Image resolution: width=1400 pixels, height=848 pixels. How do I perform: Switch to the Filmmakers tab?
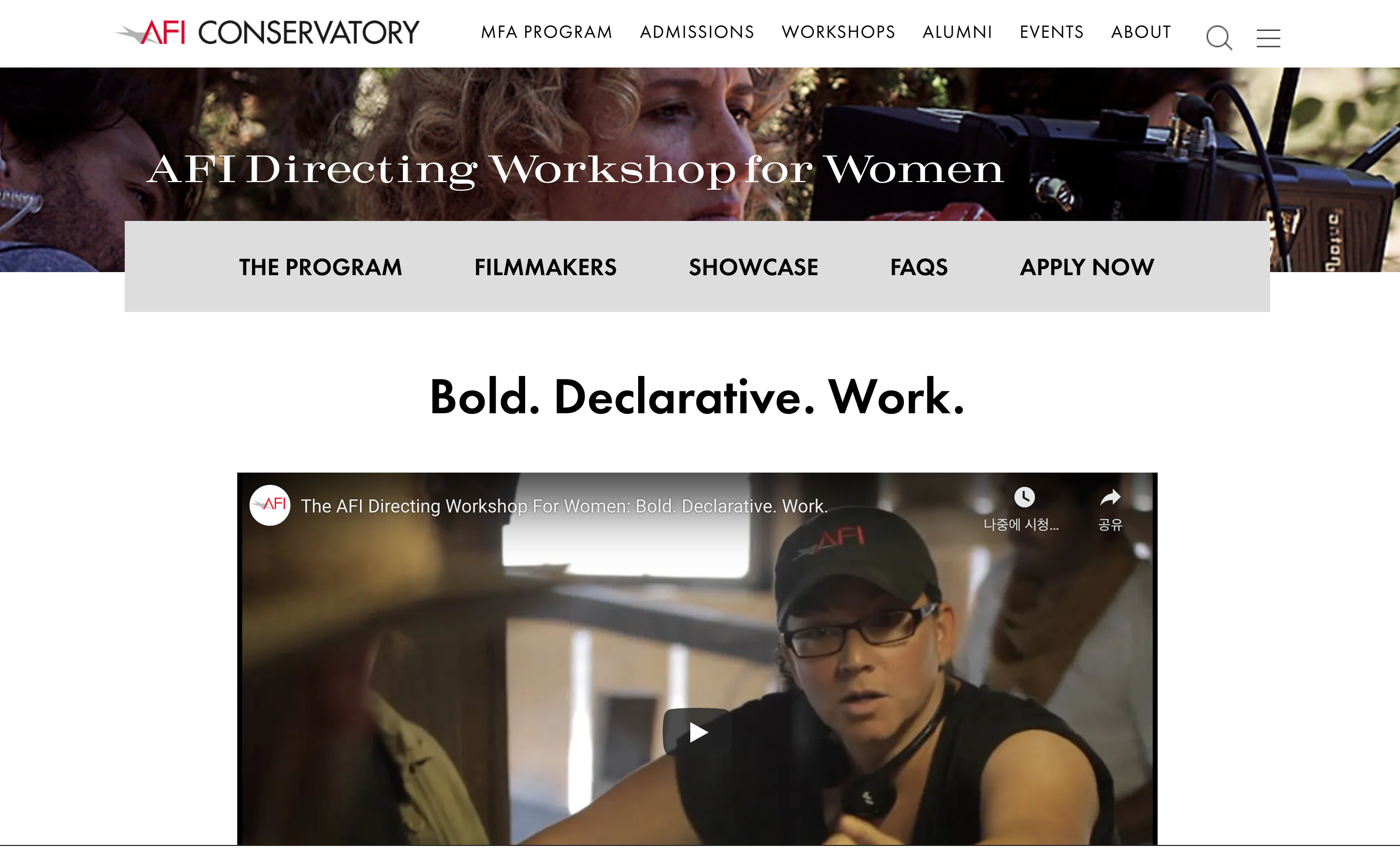click(x=546, y=267)
